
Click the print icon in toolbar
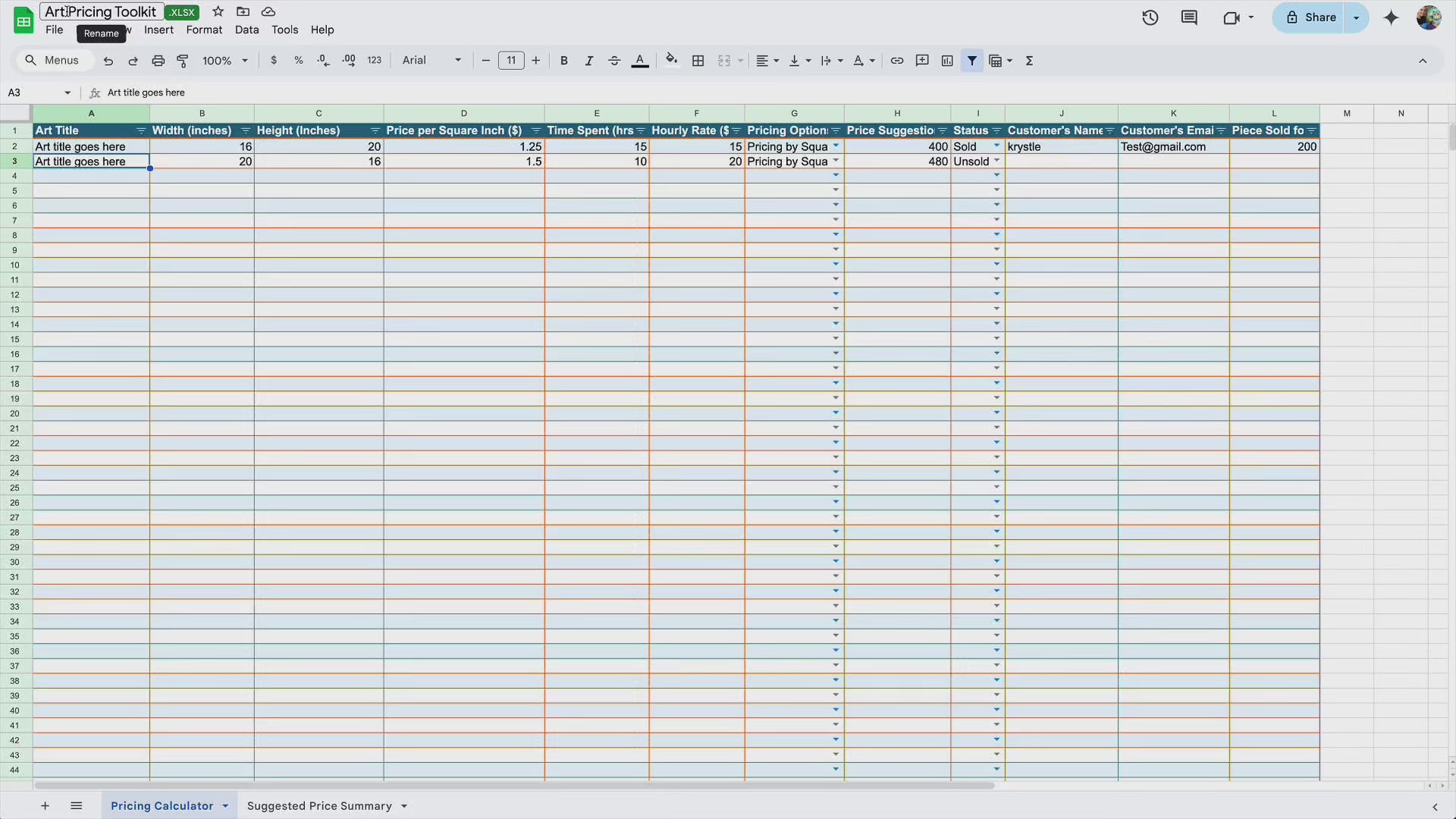158,61
